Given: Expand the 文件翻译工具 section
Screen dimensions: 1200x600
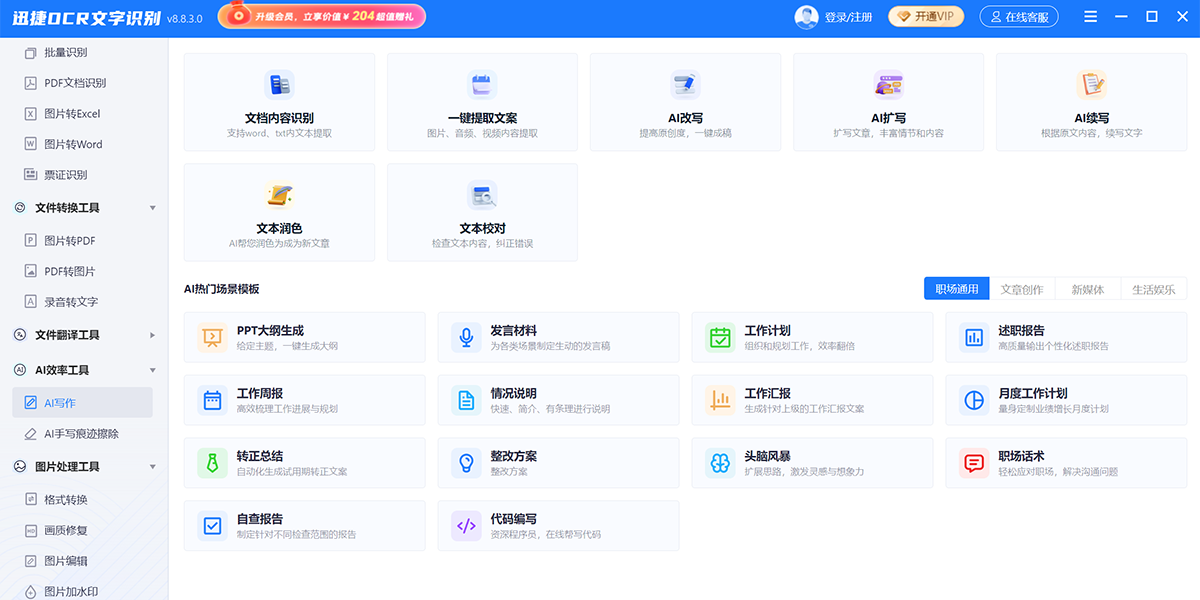Looking at the screenshot, I should click(x=72, y=334).
